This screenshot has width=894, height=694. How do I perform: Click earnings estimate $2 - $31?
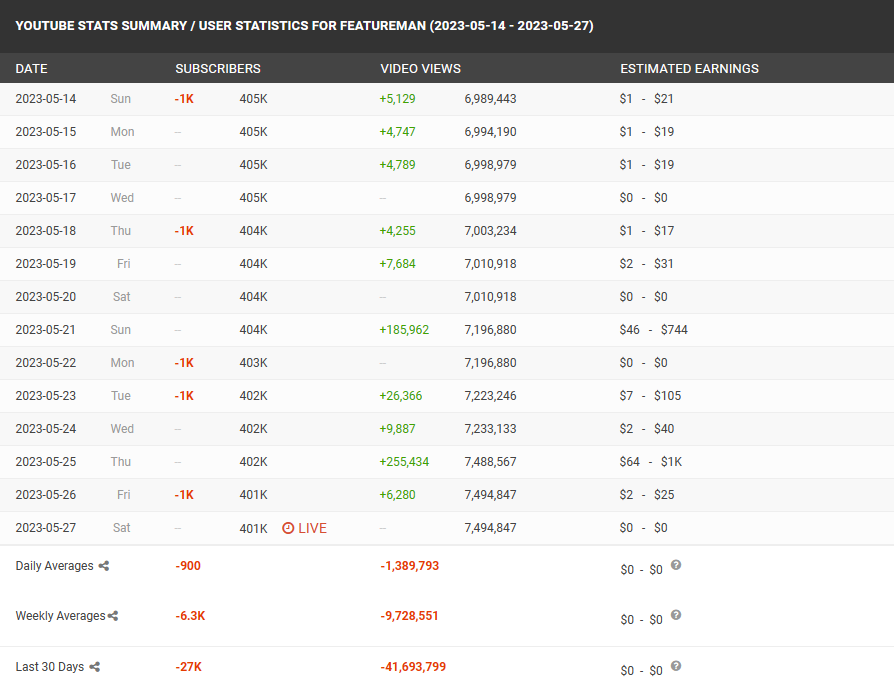tap(647, 264)
